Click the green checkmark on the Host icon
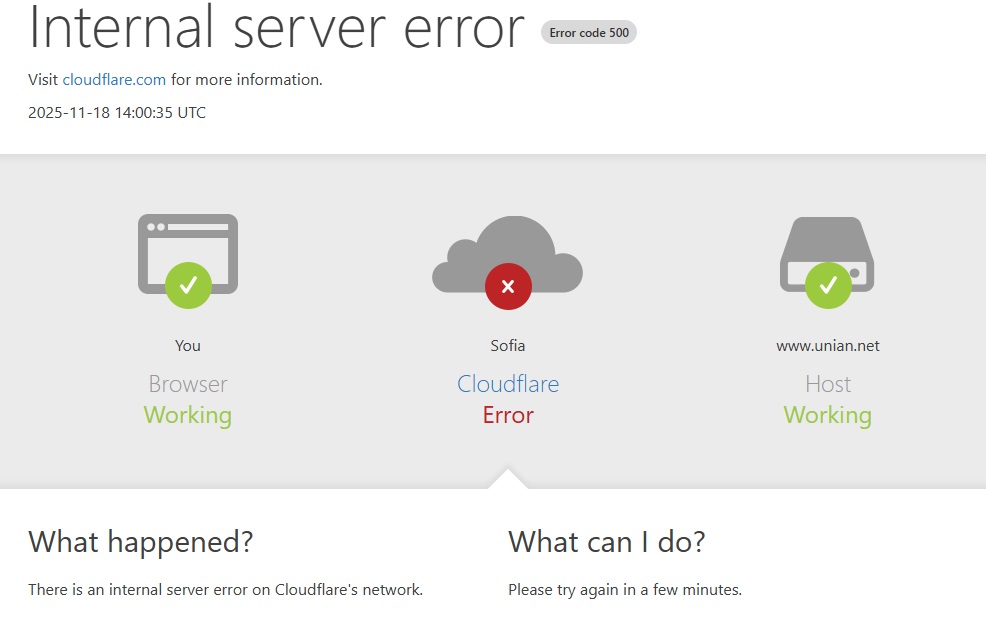The height and width of the screenshot is (624, 986). pyautogui.click(x=827, y=284)
